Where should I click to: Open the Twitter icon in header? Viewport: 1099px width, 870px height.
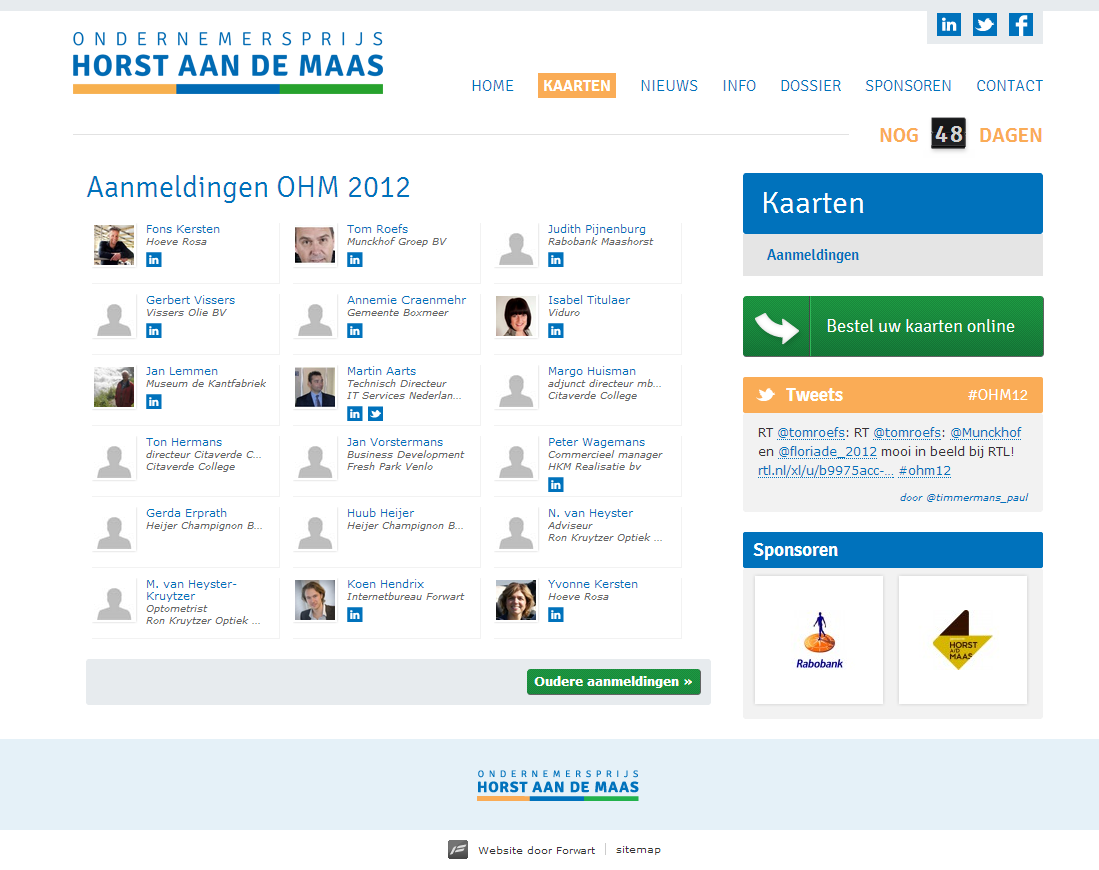pyautogui.click(x=985, y=25)
